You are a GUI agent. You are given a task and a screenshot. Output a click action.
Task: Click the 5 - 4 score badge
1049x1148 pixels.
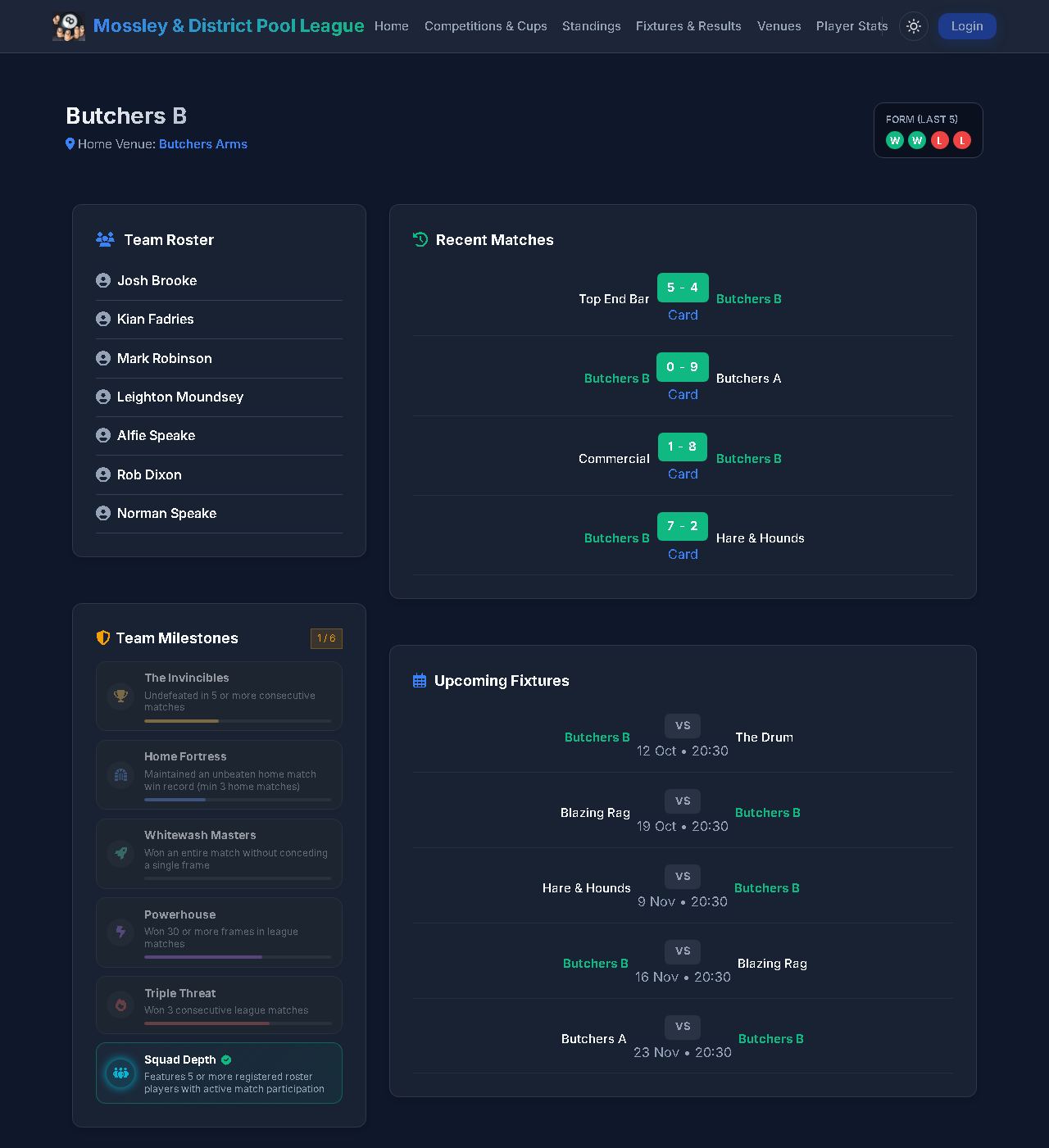[683, 288]
